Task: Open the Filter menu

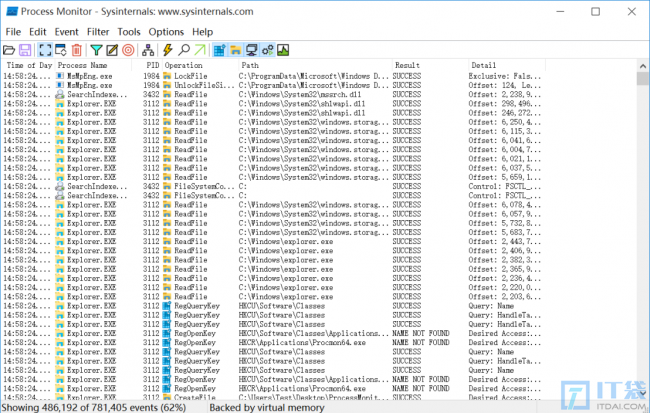Action: 98,32
